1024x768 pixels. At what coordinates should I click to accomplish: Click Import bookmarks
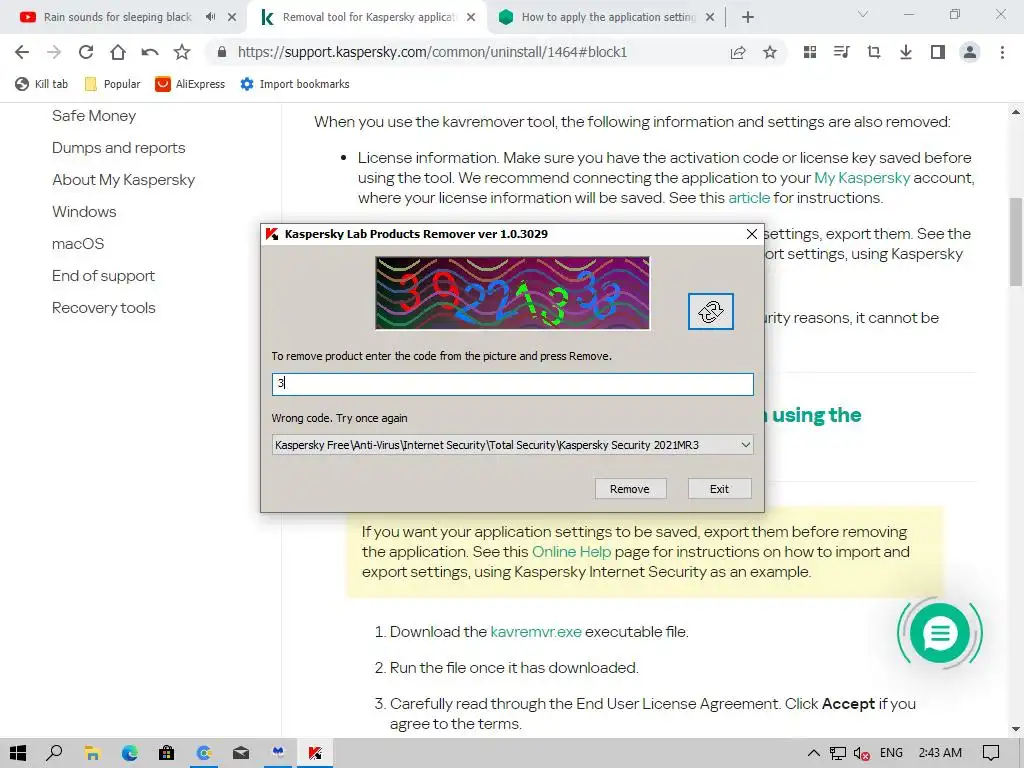click(295, 84)
